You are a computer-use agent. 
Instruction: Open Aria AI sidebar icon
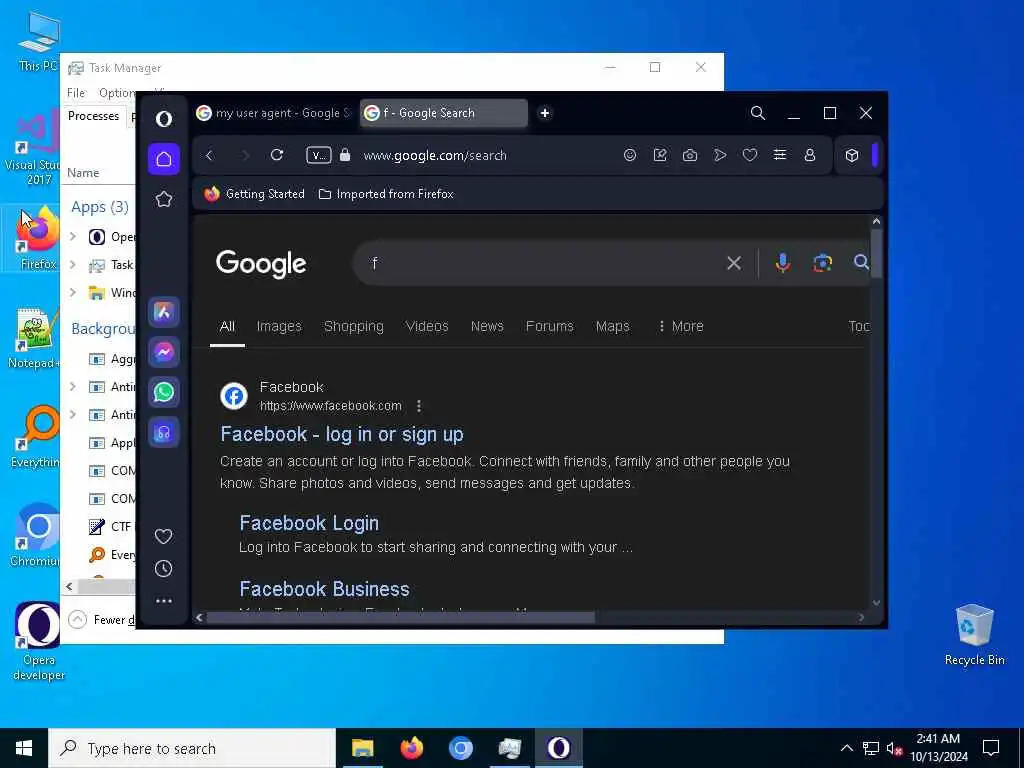(164, 312)
